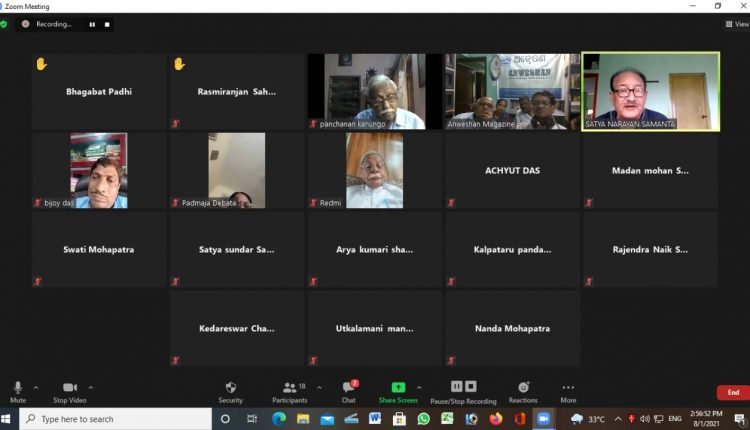750x430 pixels.
Task: Toggle Pause/Stop Recording in toolbar
Action: [x=462, y=390]
